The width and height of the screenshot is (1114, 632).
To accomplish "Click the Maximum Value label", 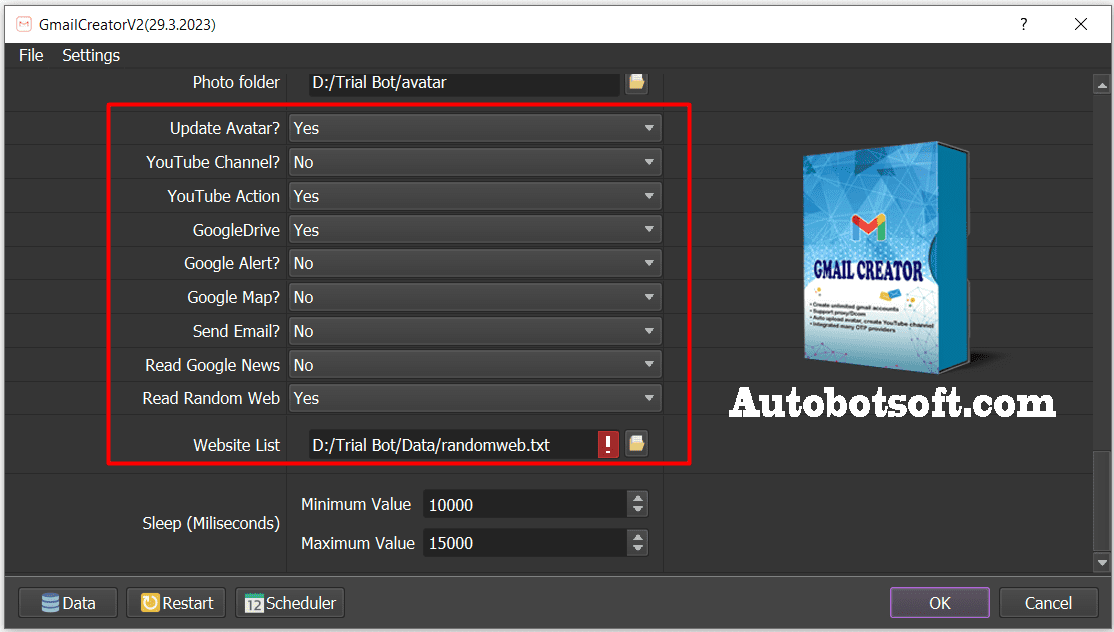I will point(357,543).
